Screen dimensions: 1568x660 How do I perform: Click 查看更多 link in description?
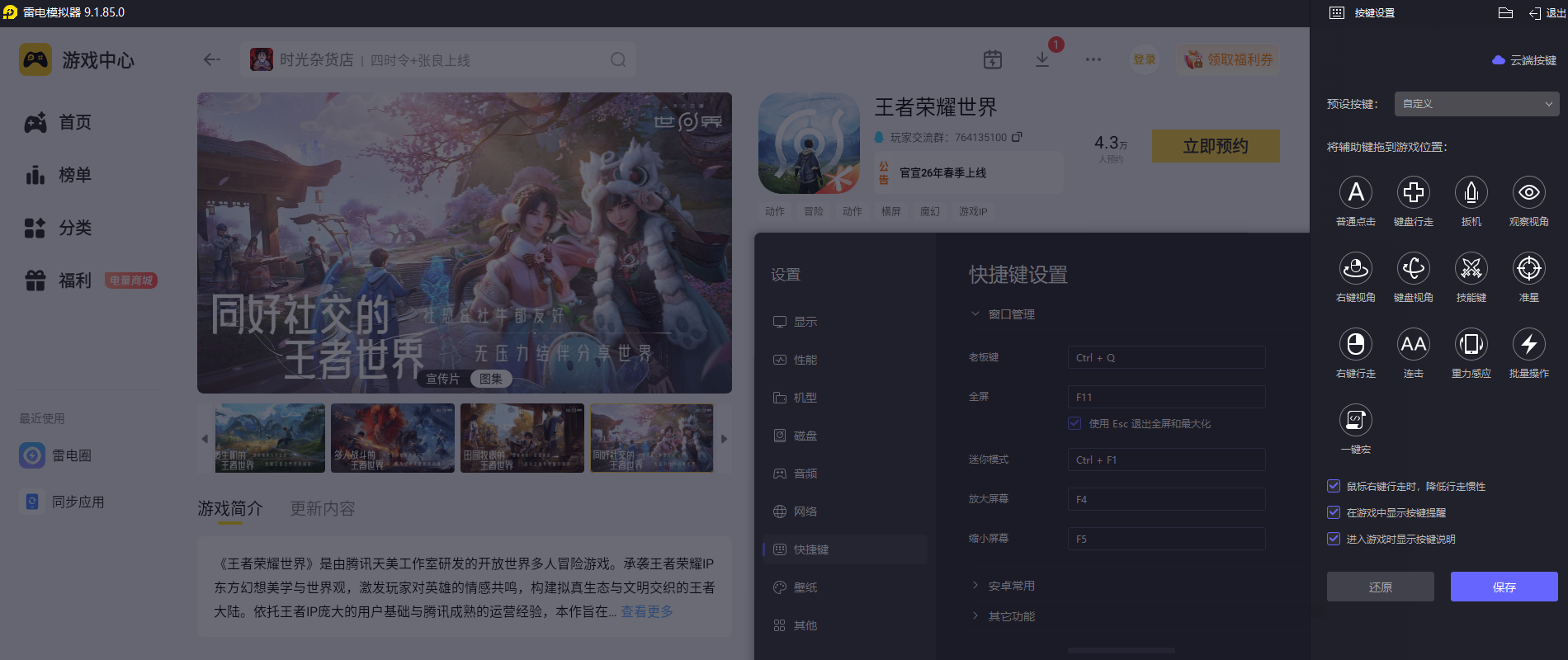pos(647,611)
